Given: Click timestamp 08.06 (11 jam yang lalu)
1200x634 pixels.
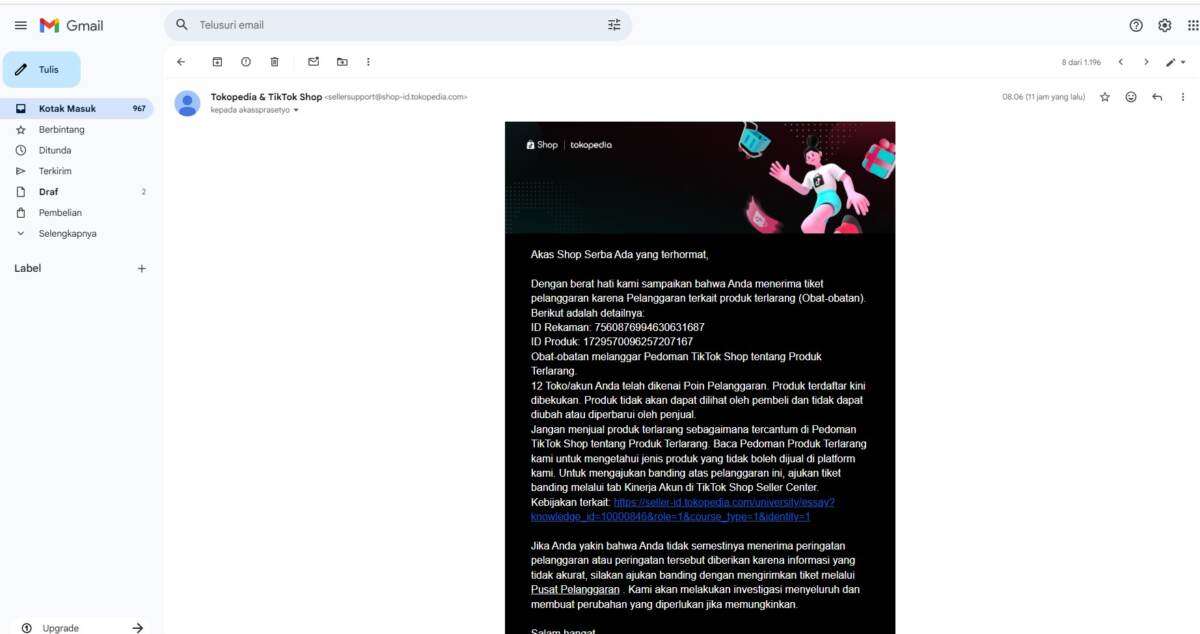Looking at the screenshot, I should 1043,97.
